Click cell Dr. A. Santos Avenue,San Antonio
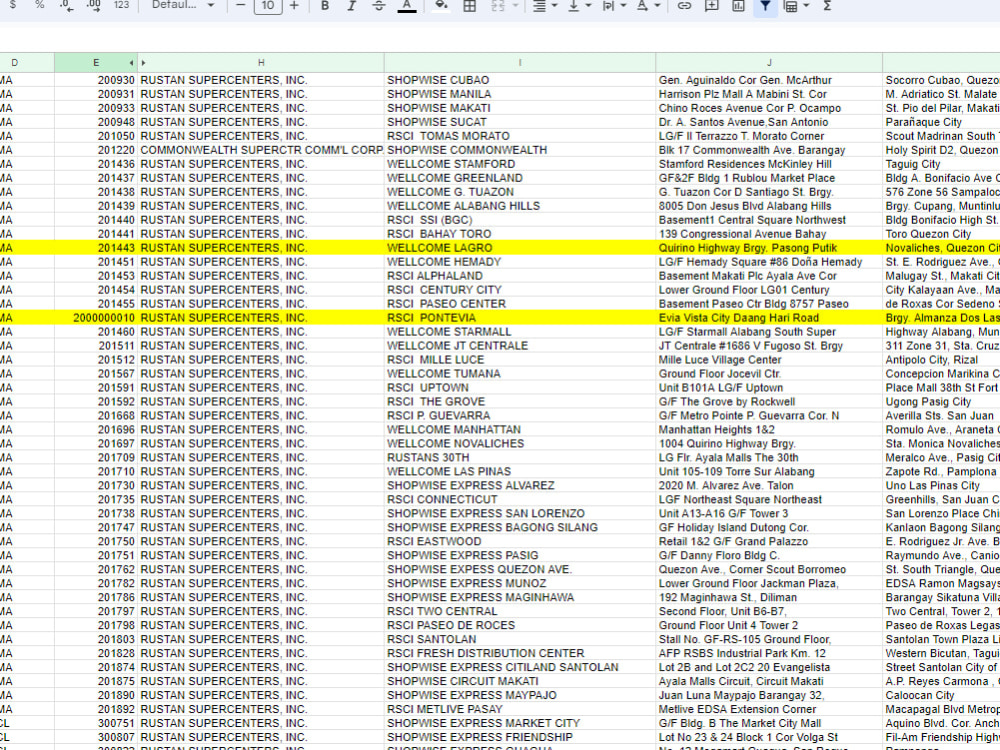Image resolution: width=1000 pixels, height=750 pixels. (x=769, y=122)
